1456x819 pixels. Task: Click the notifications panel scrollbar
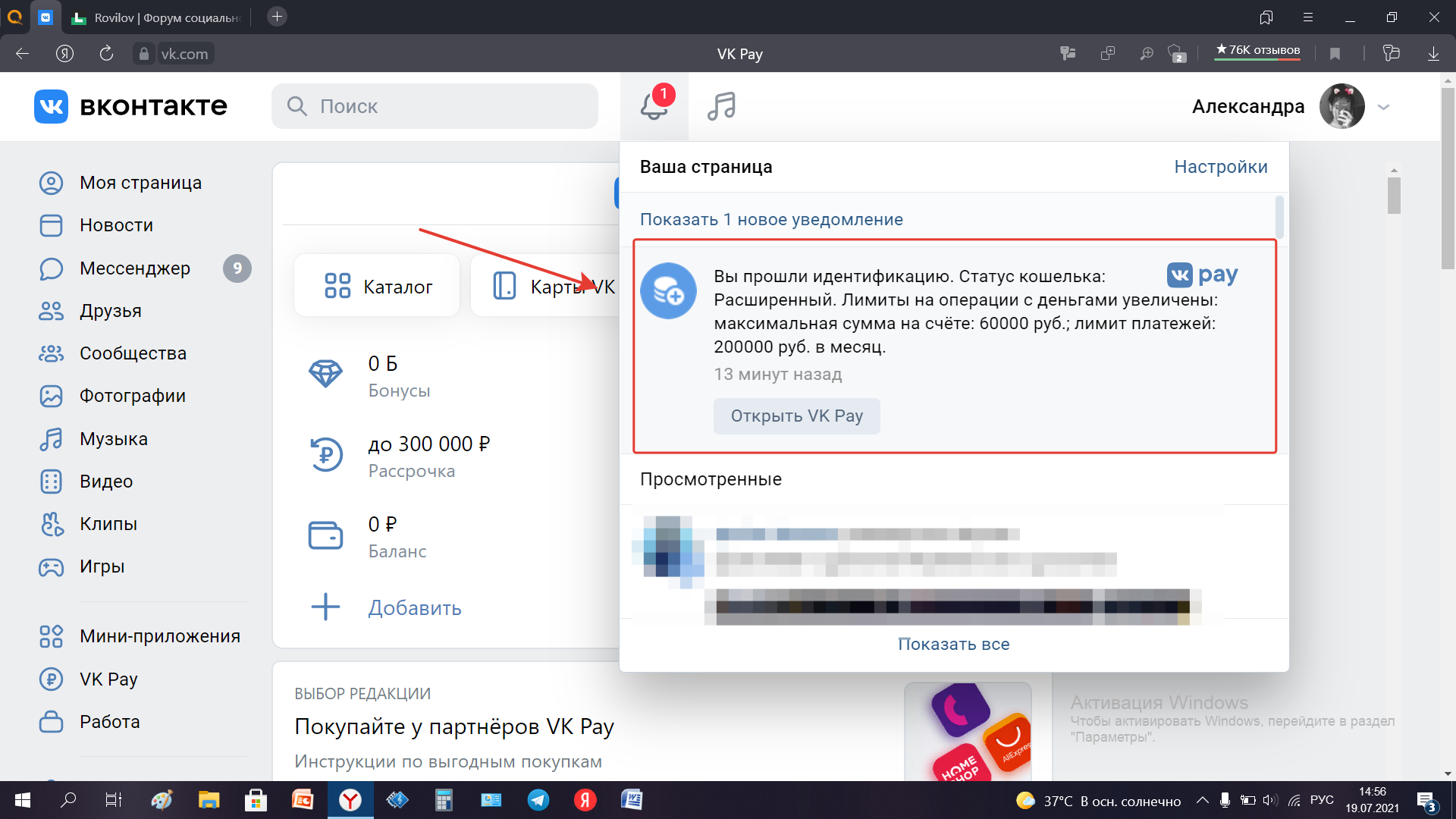coord(1279,216)
